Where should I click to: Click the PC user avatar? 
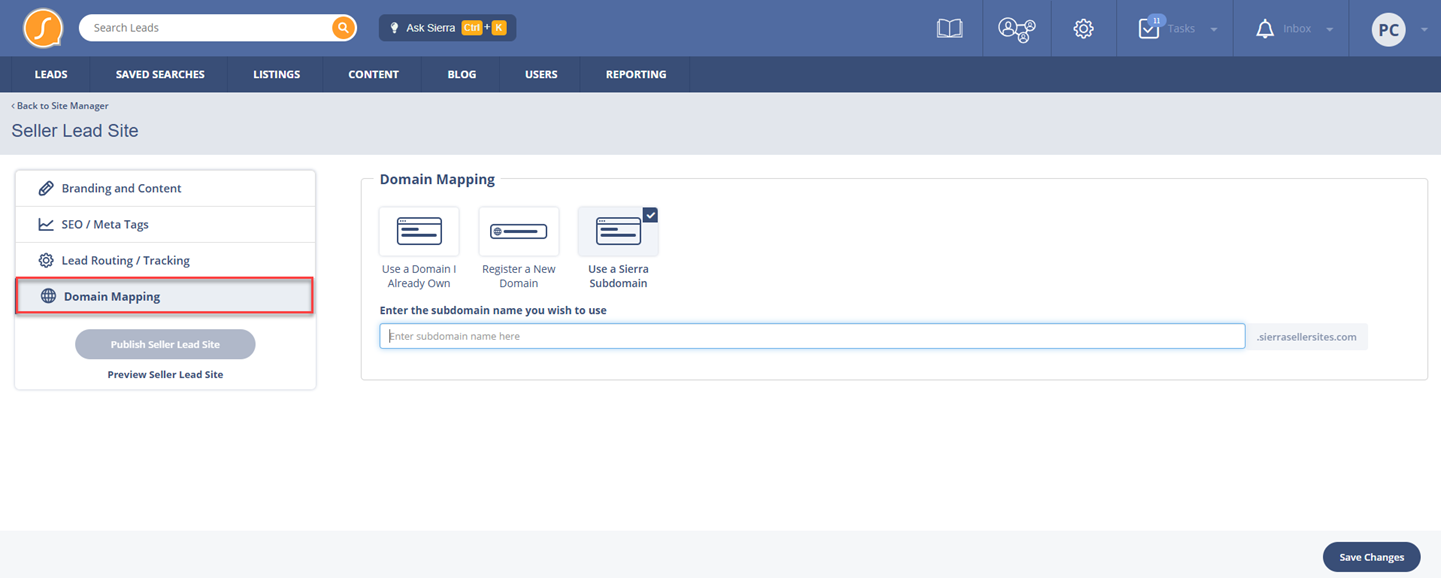point(1388,30)
